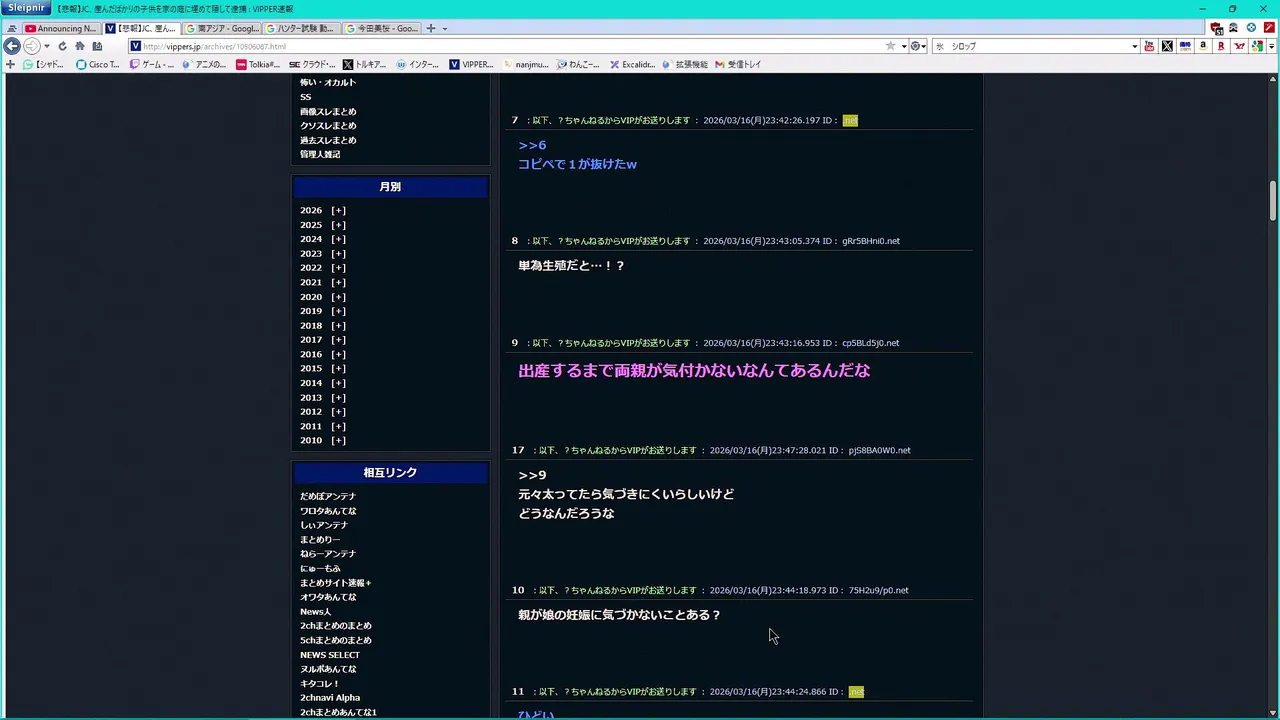
Task: Click the blue circular extension icon
Action: [x=1251, y=28]
